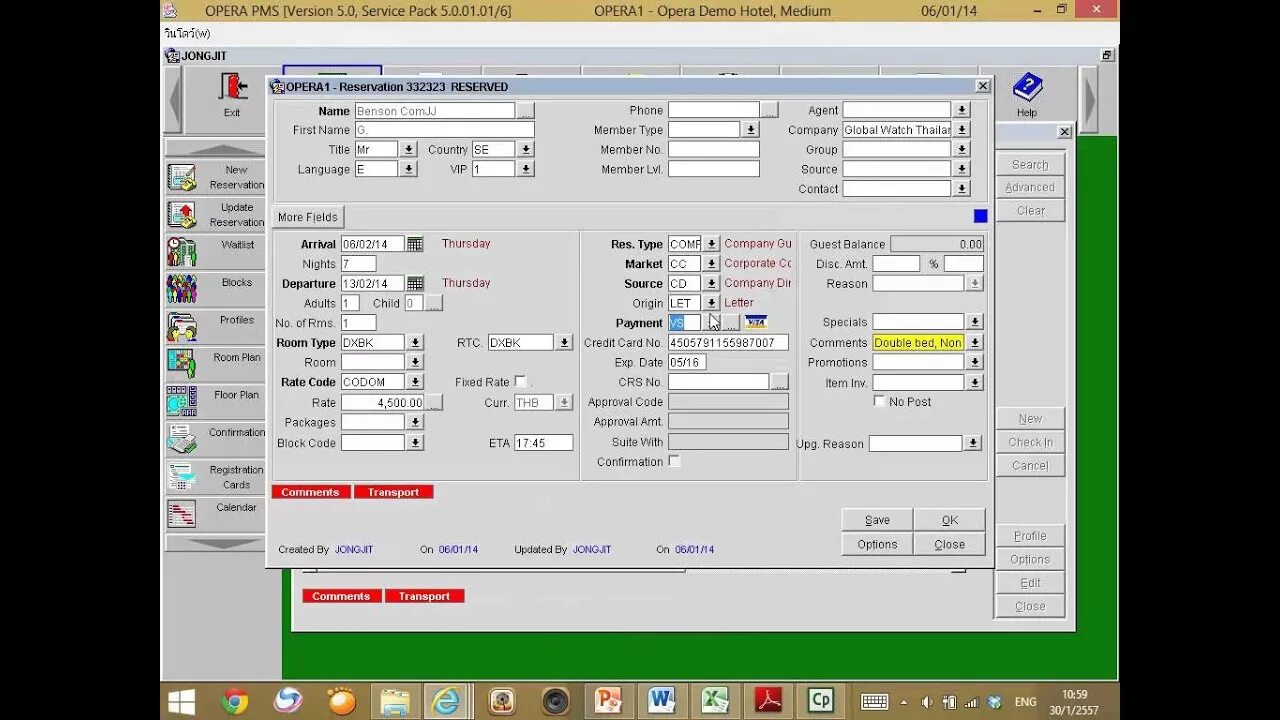Screen dimensions: 1280x720
Task: Launch Google Chrome from taskbar
Action: pyautogui.click(x=235, y=701)
